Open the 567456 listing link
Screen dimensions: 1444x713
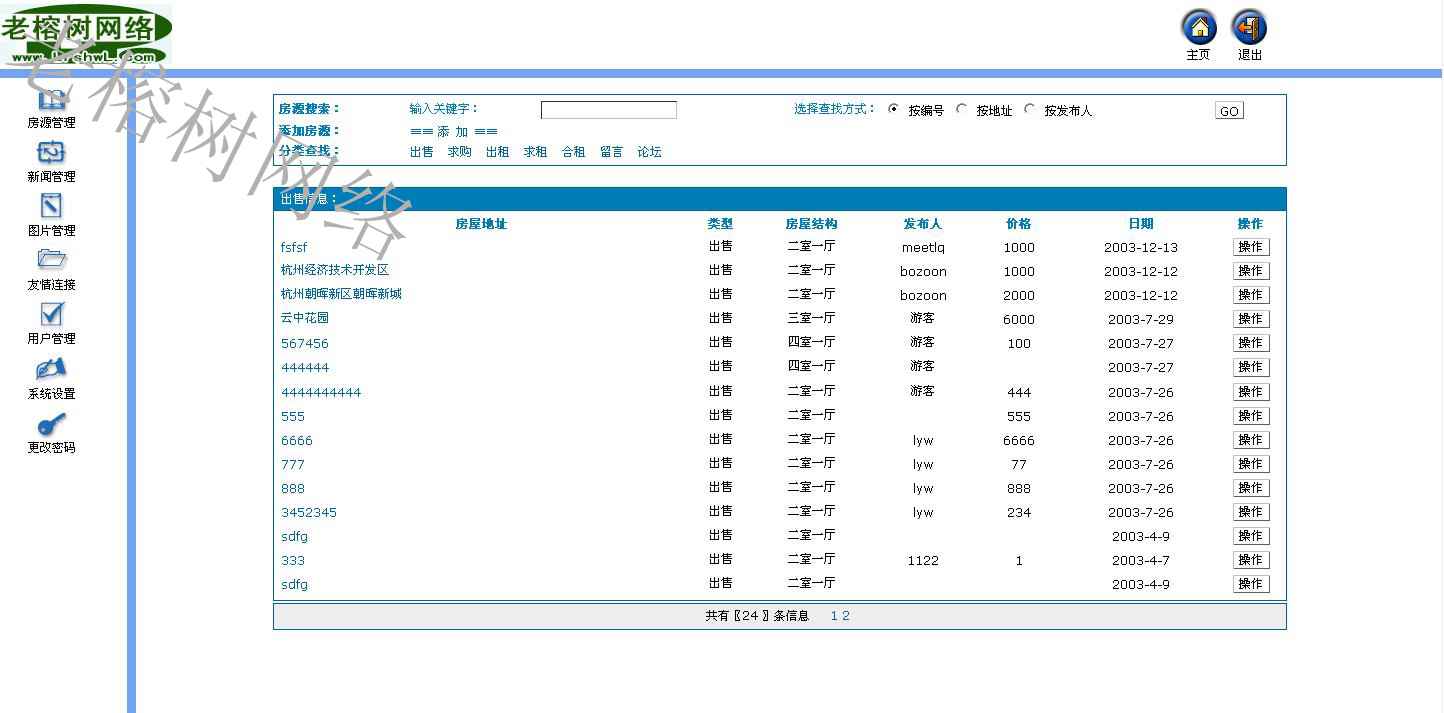pyautogui.click(x=305, y=343)
